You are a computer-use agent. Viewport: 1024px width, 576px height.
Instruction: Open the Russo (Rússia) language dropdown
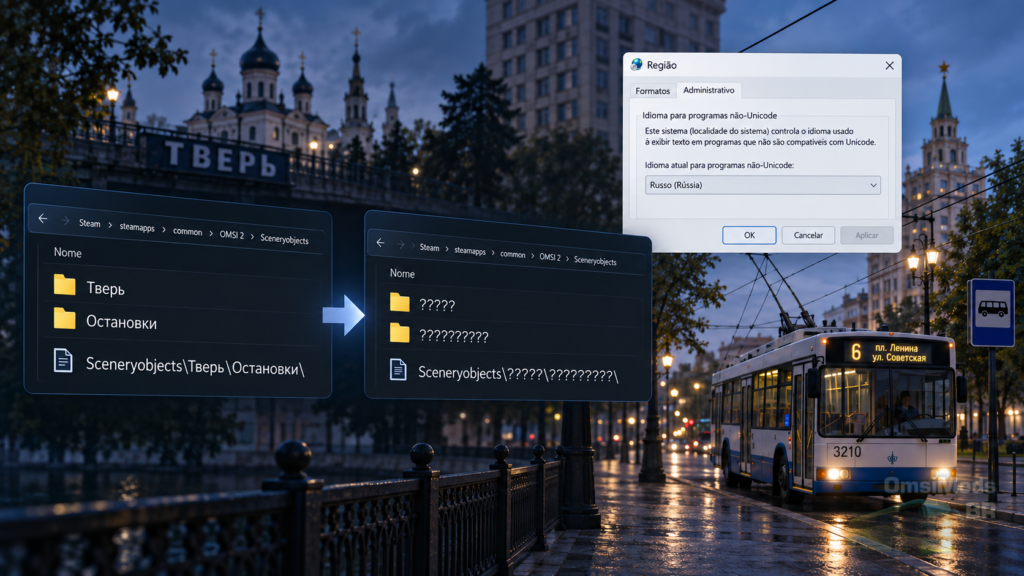(763, 185)
